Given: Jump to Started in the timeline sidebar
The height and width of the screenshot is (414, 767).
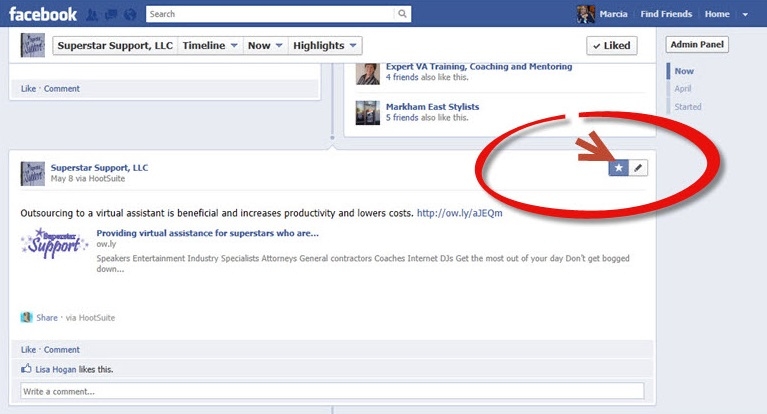Looking at the screenshot, I should (x=688, y=107).
